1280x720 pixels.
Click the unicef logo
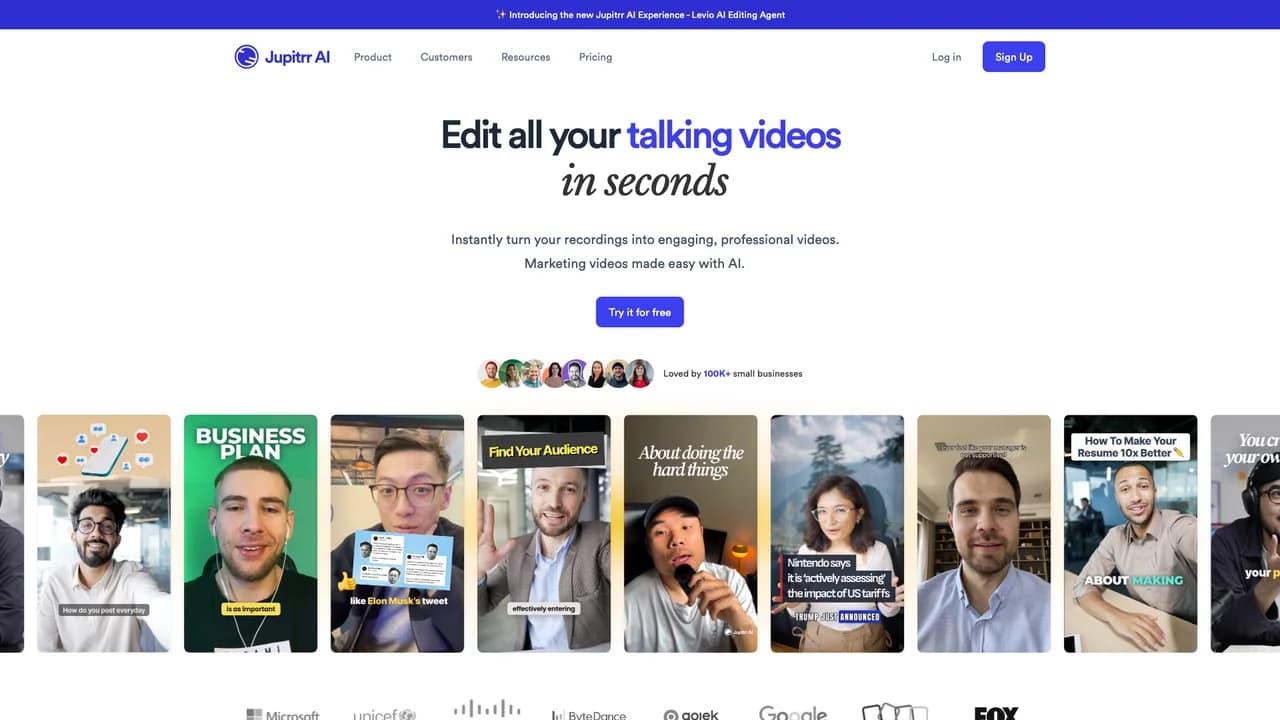[384, 714]
